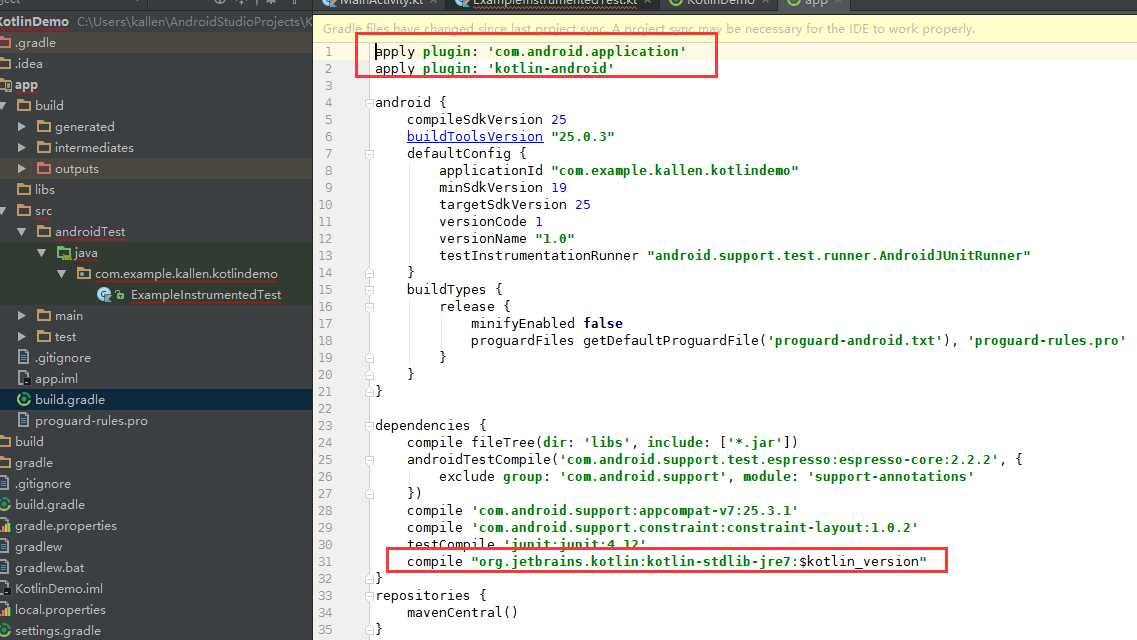Fold the buildTypes block in gutter

(369, 290)
